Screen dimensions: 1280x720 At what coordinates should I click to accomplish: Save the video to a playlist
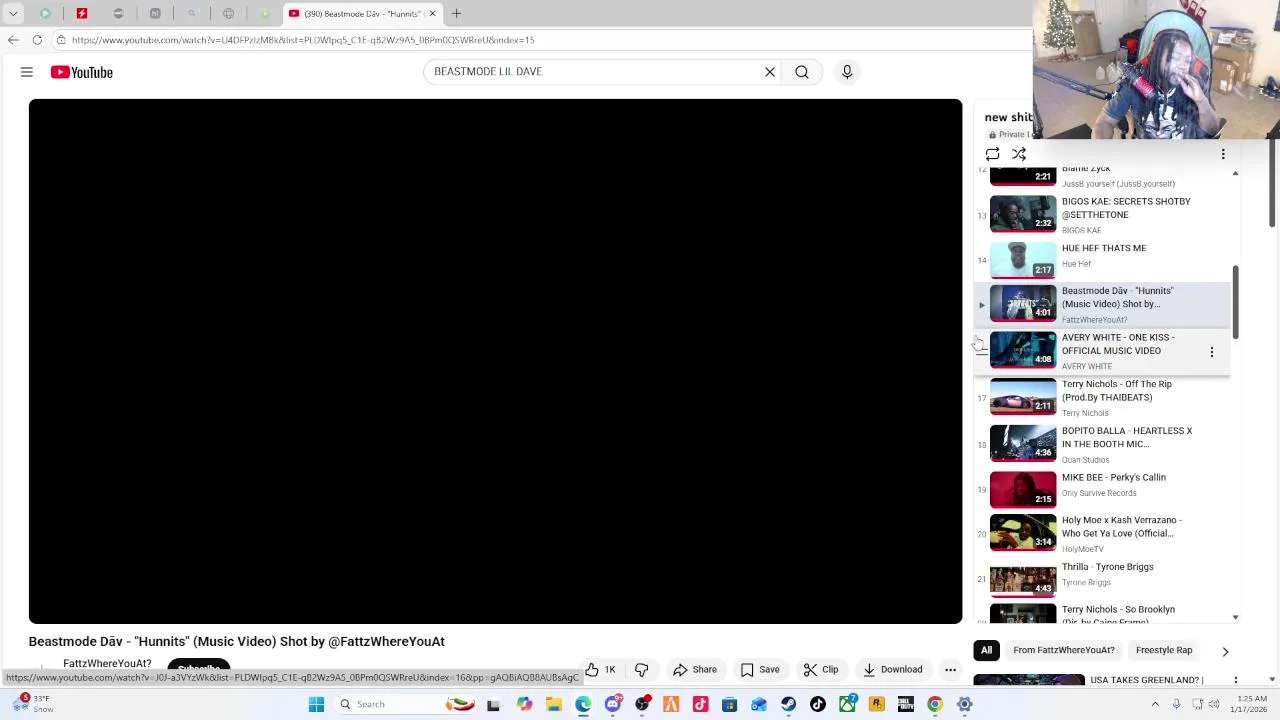point(759,670)
